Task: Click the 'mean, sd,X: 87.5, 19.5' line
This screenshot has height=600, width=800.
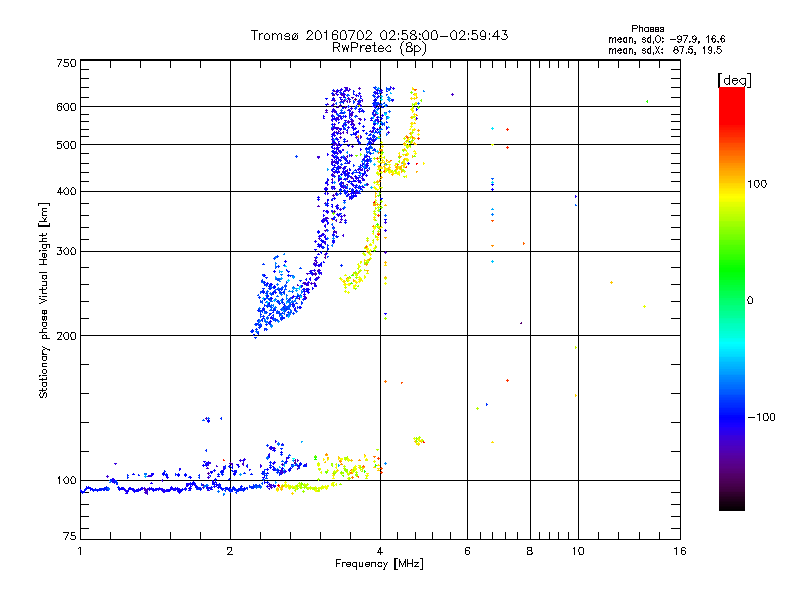Action: coord(665,50)
